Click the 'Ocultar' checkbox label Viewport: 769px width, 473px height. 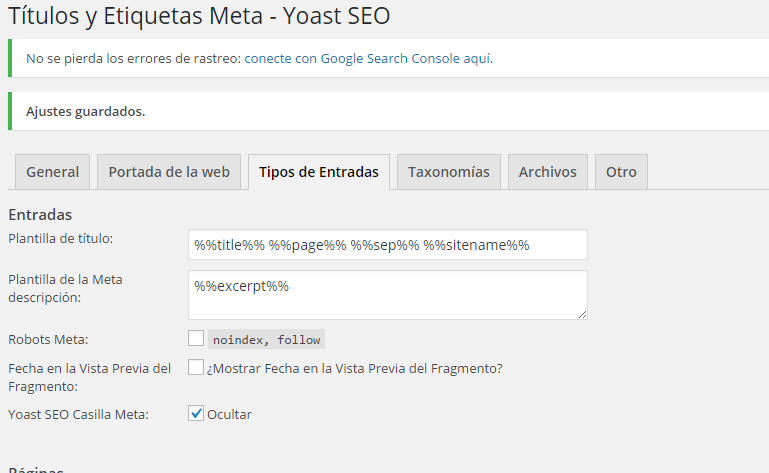point(229,414)
